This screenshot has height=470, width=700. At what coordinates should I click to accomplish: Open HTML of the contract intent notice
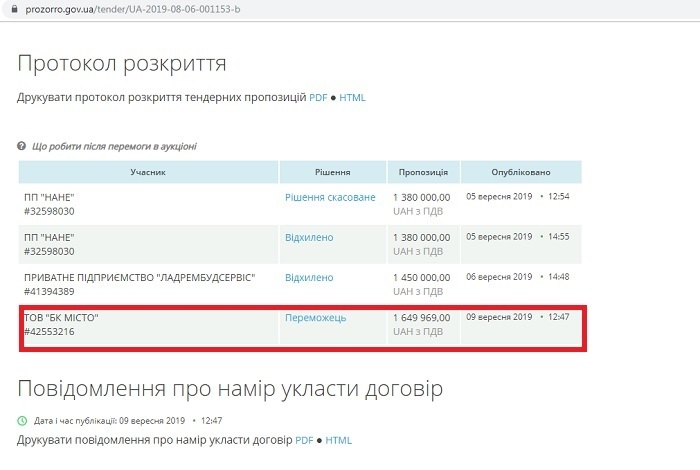[338, 440]
